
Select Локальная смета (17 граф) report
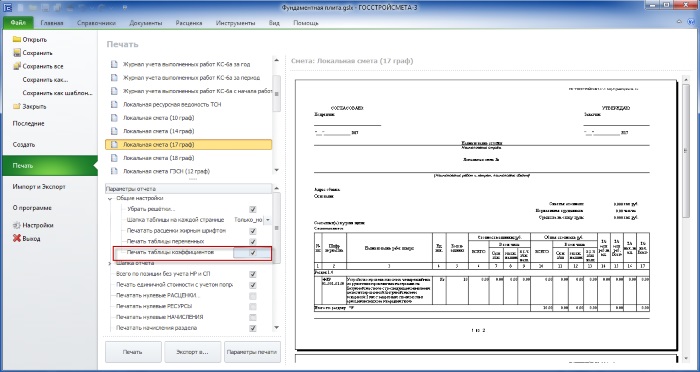tap(189, 145)
